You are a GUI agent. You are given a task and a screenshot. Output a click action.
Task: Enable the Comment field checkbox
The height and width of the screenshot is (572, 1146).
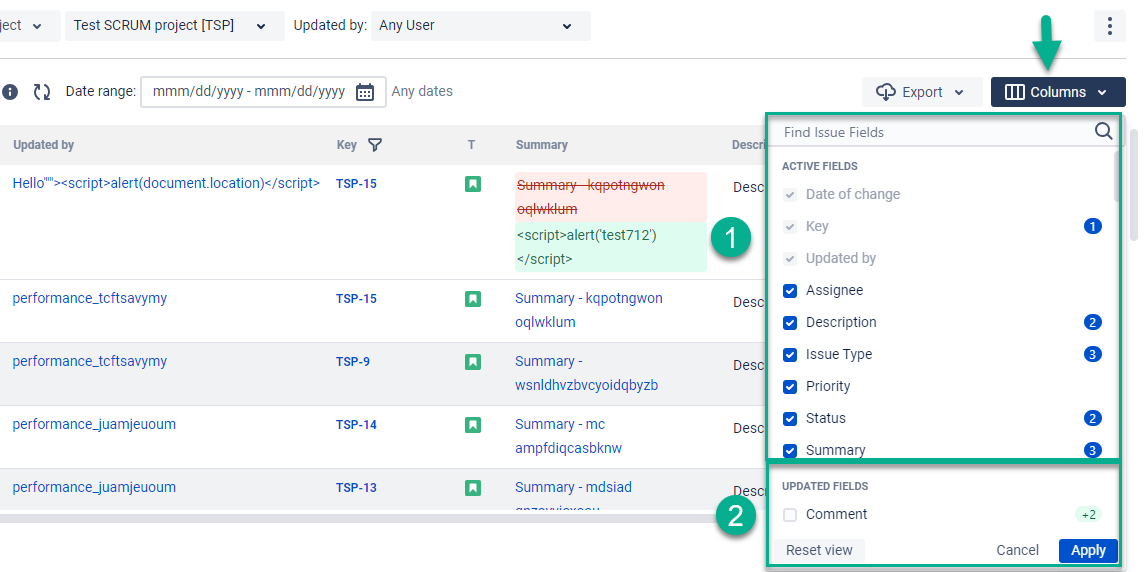point(790,515)
